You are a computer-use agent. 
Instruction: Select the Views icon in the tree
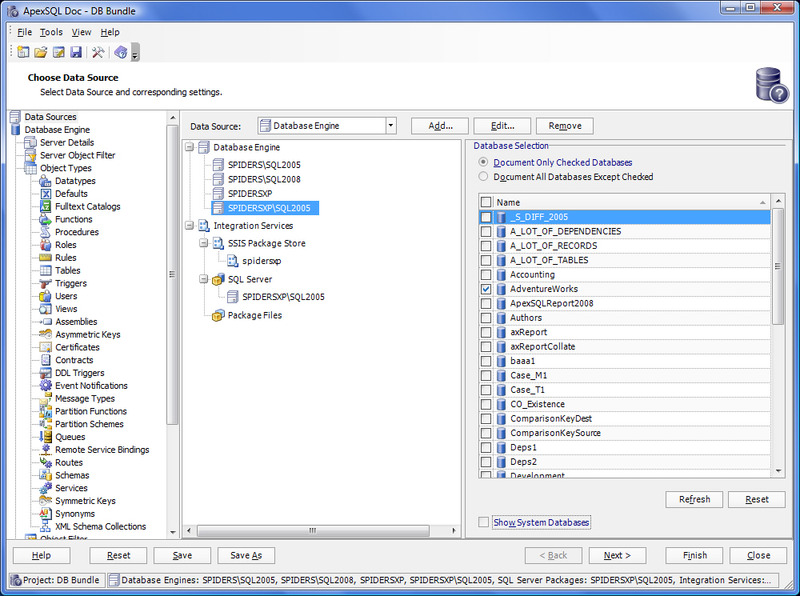click(x=45, y=309)
